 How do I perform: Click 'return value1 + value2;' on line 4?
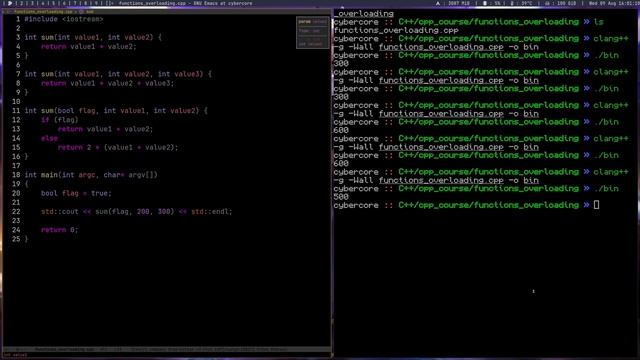click(x=89, y=47)
